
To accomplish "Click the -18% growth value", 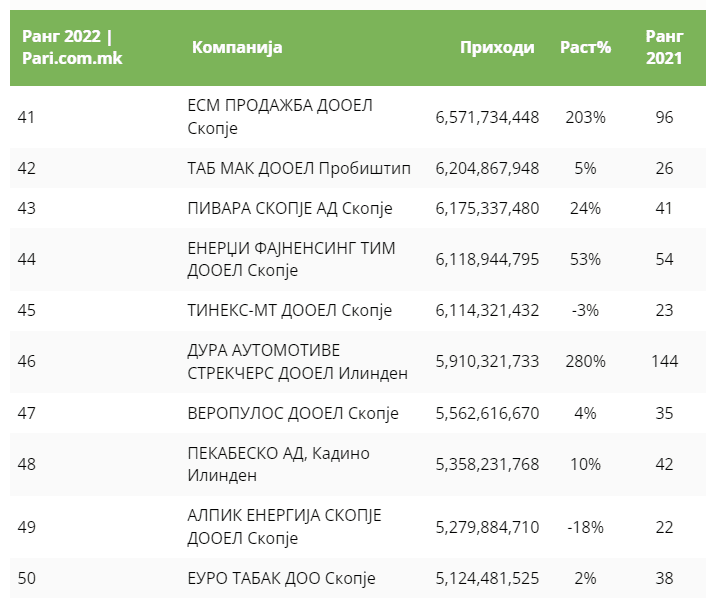I will click(x=585, y=526).
